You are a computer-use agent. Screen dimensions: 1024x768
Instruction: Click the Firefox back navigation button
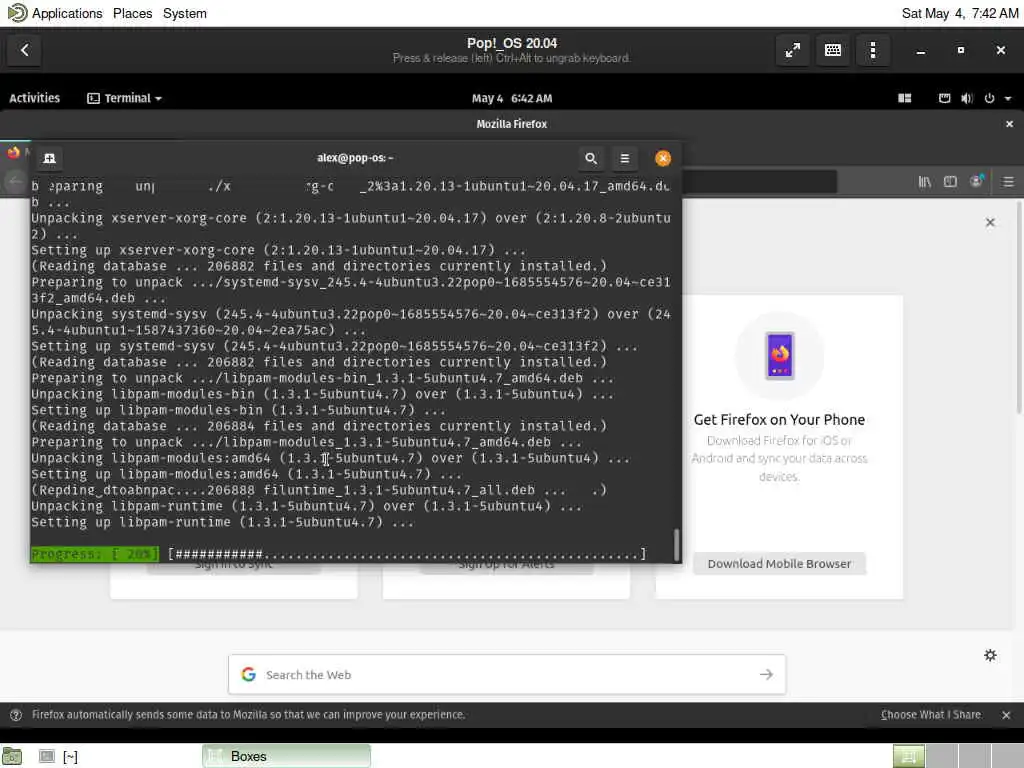coord(14,182)
